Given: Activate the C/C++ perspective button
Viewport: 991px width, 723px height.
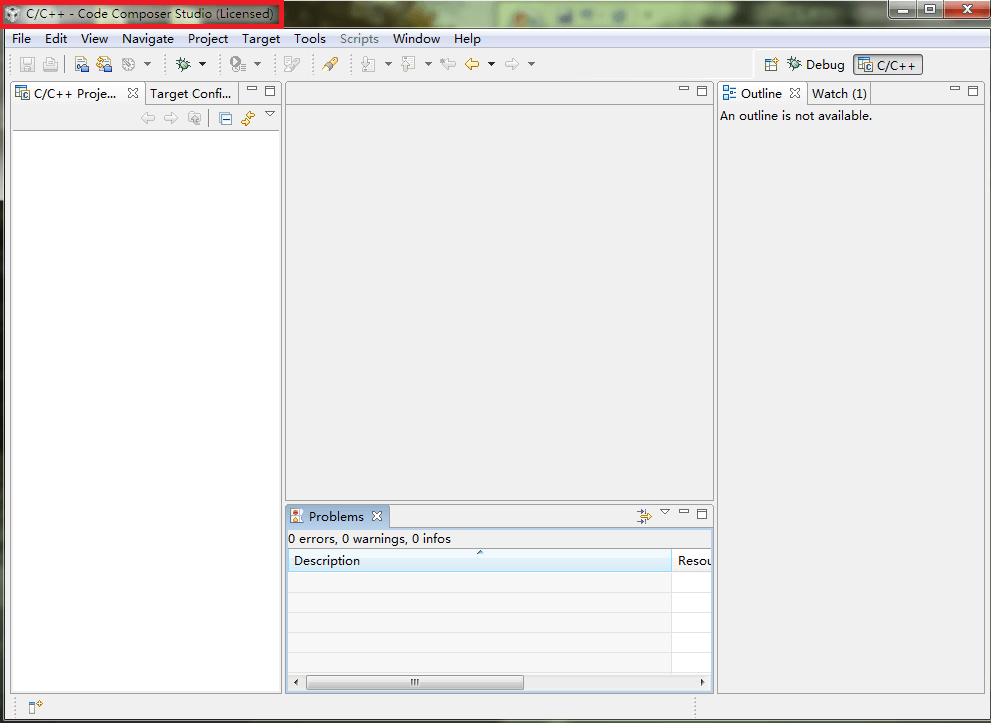Looking at the screenshot, I should click(x=888, y=65).
